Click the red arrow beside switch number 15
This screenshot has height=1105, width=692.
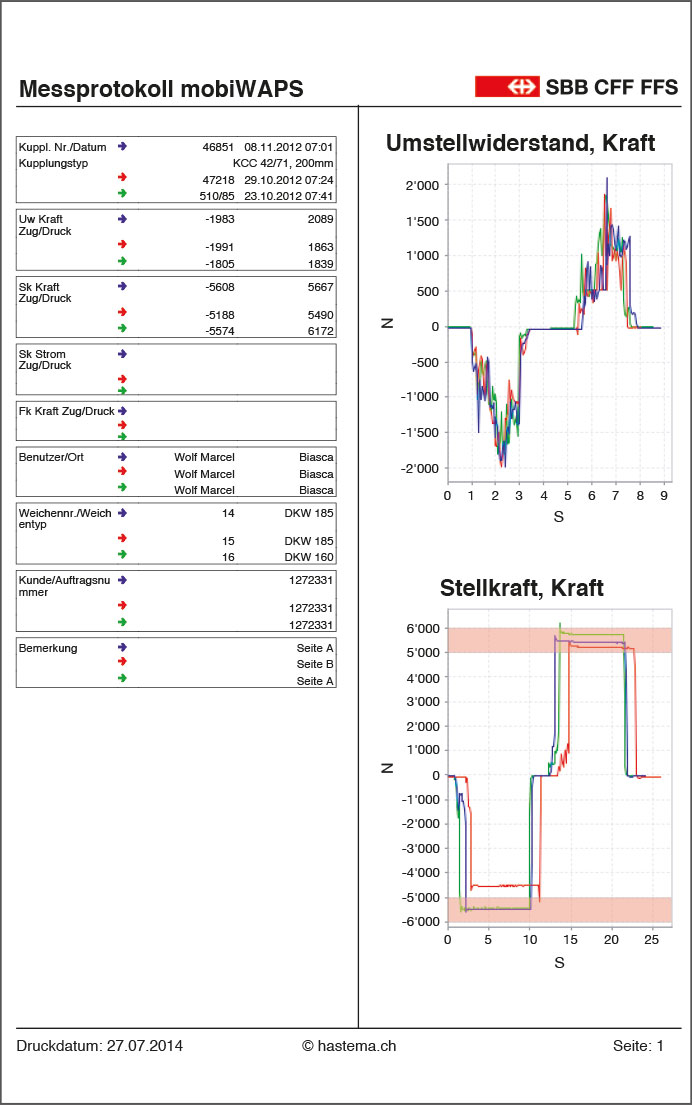click(x=122, y=538)
